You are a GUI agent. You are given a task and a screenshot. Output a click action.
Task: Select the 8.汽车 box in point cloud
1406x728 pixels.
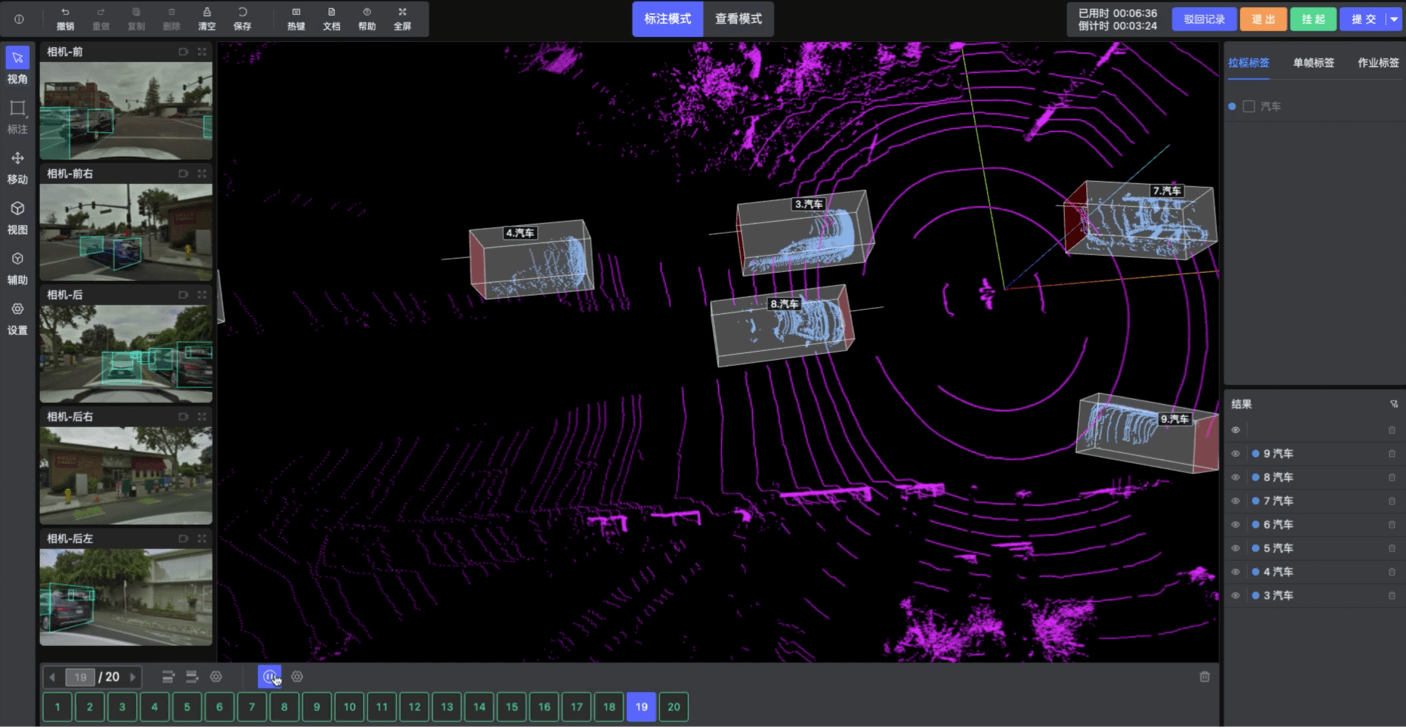(782, 326)
